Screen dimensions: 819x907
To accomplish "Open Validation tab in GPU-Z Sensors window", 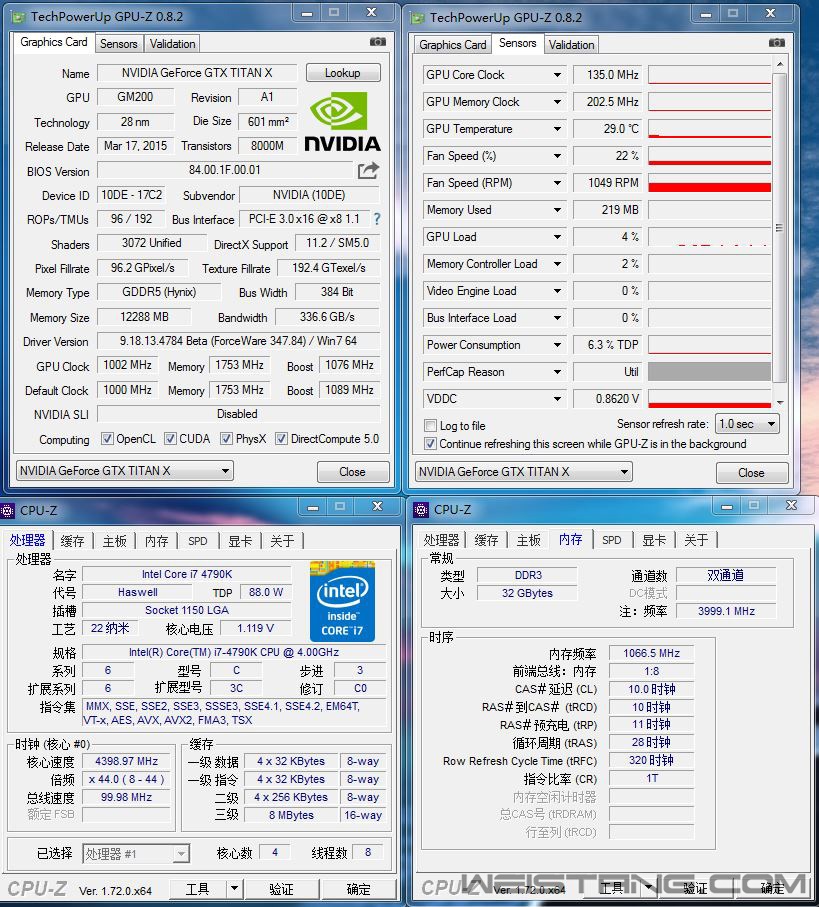I will [571, 45].
